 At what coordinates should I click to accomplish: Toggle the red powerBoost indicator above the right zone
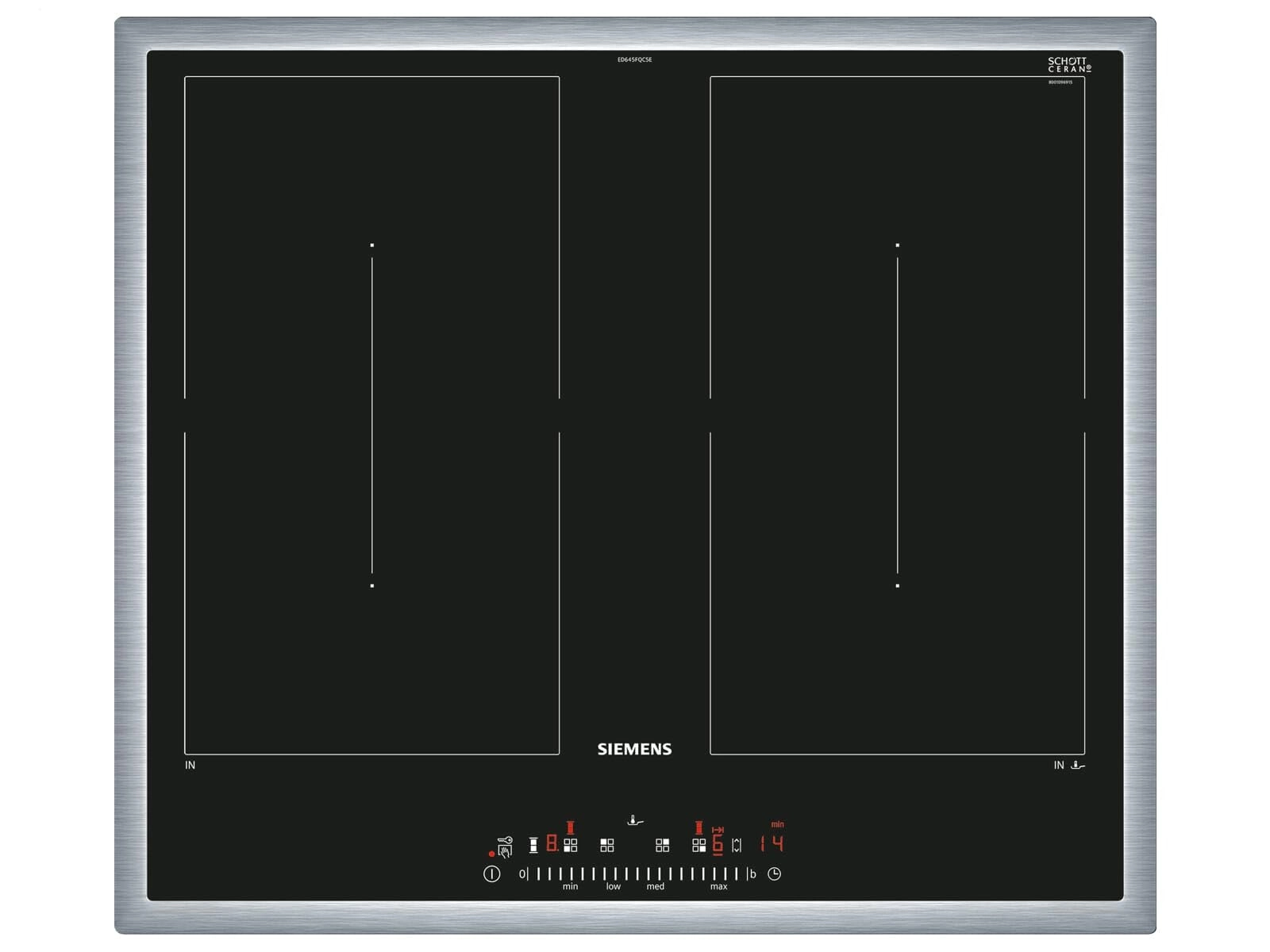698,828
